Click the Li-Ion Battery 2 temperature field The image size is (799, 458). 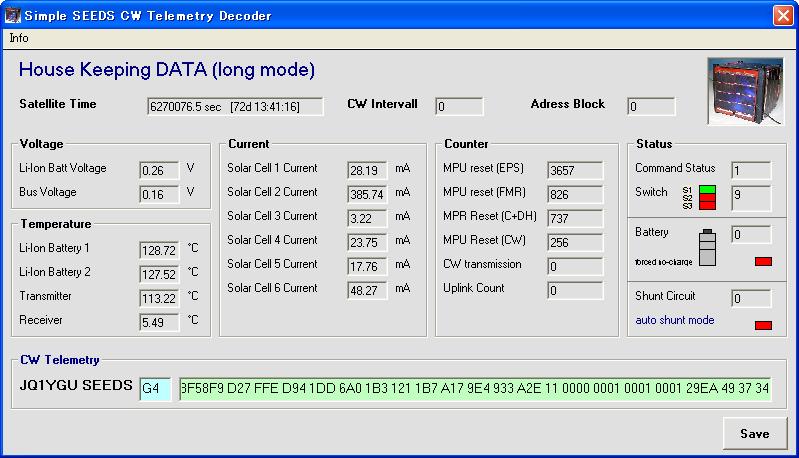pos(159,274)
